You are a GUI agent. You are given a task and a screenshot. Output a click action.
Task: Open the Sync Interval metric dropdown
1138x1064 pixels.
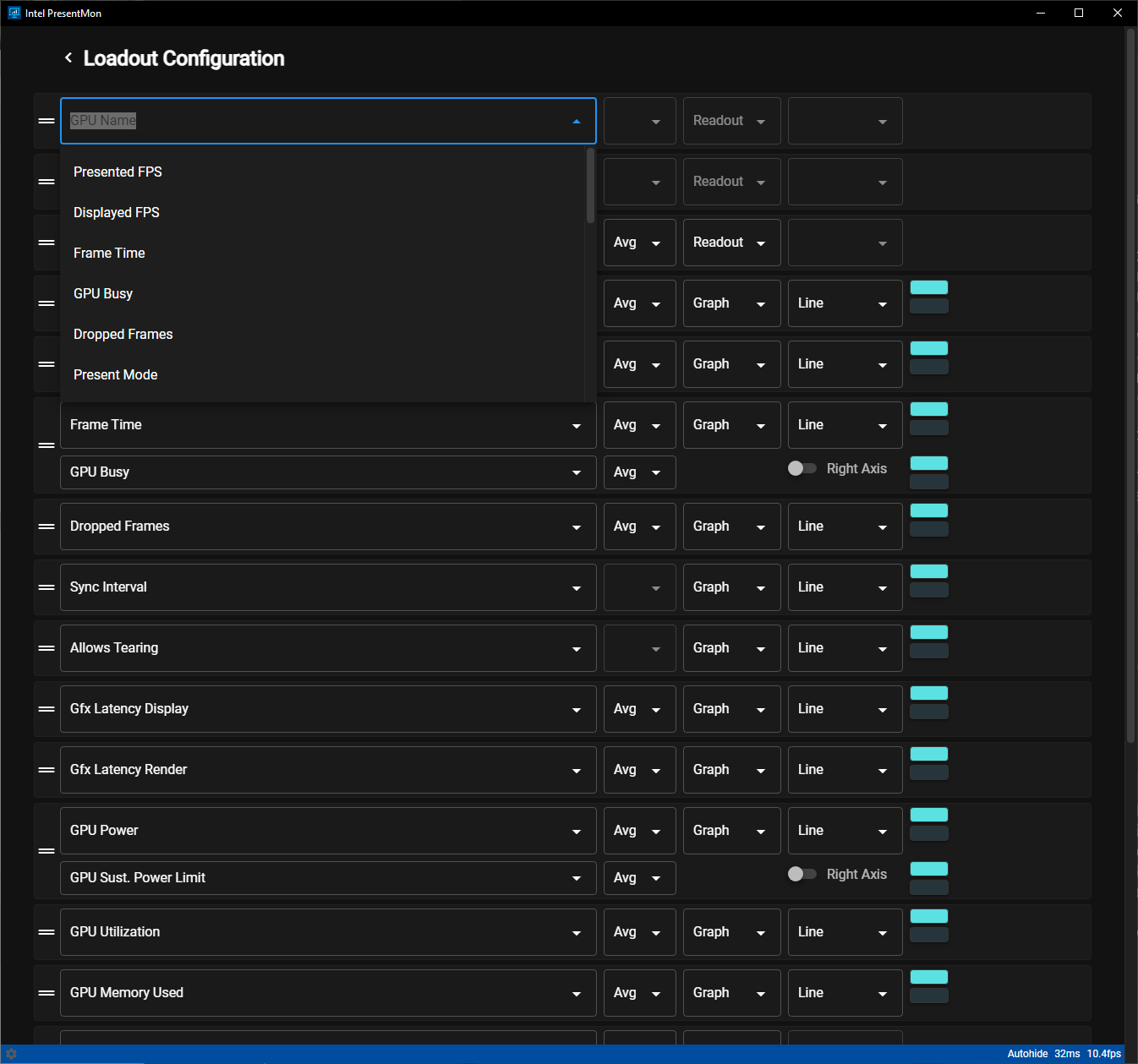pyautogui.click(x=328, y=587)
